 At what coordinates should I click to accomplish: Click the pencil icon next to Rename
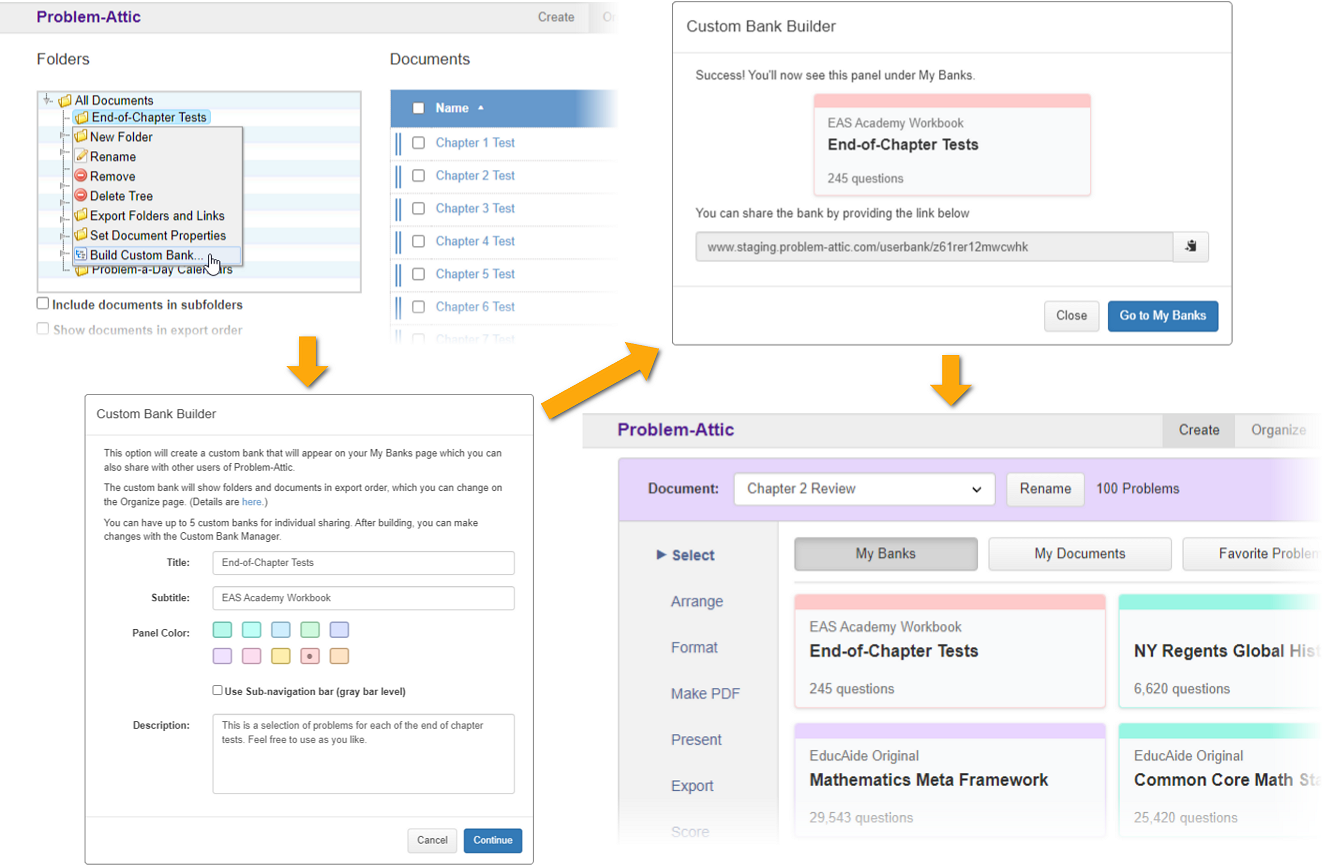click(x=81, y=157)
